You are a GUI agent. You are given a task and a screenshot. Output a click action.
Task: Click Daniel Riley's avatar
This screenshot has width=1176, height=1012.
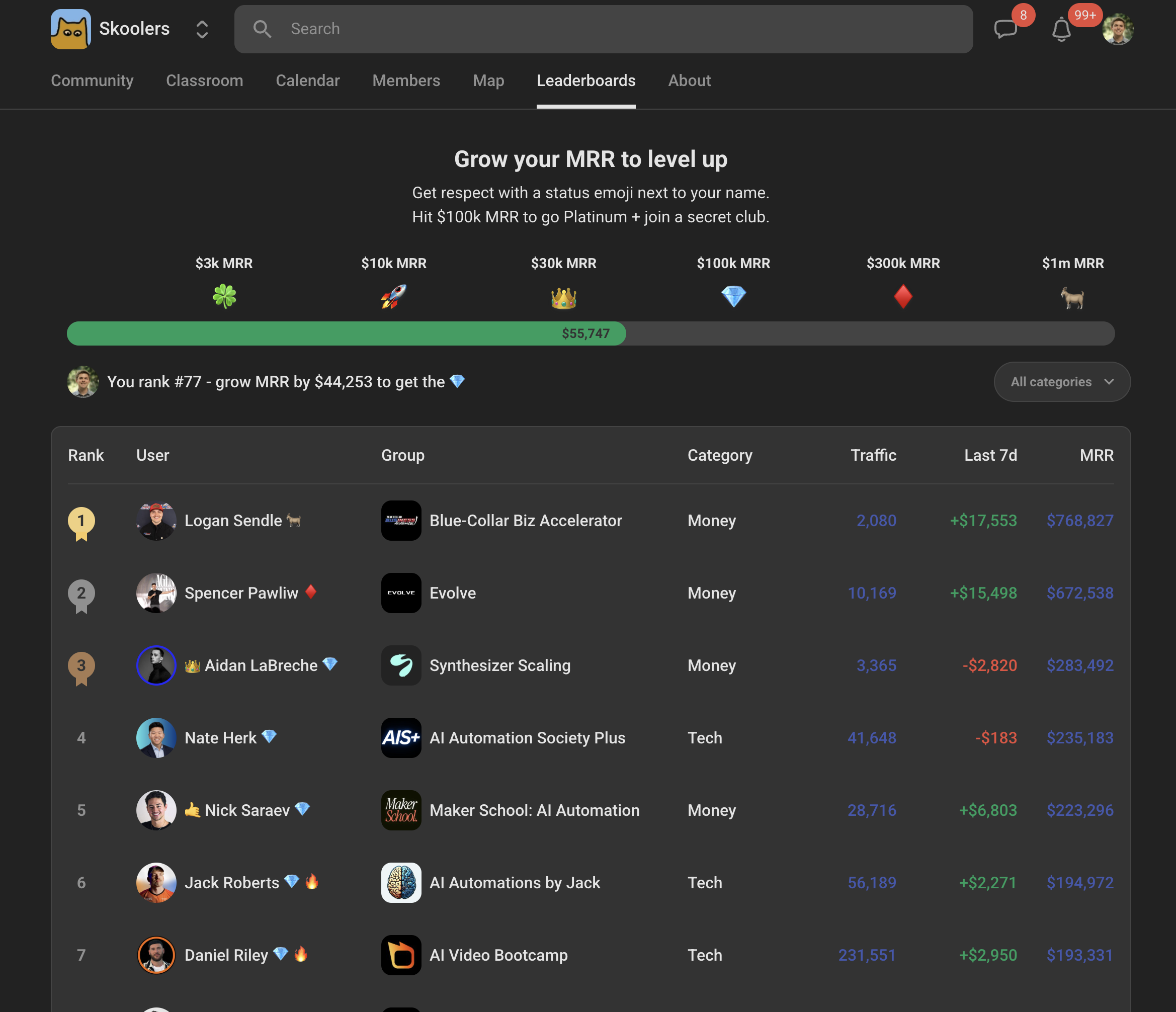tap(156, 955)
